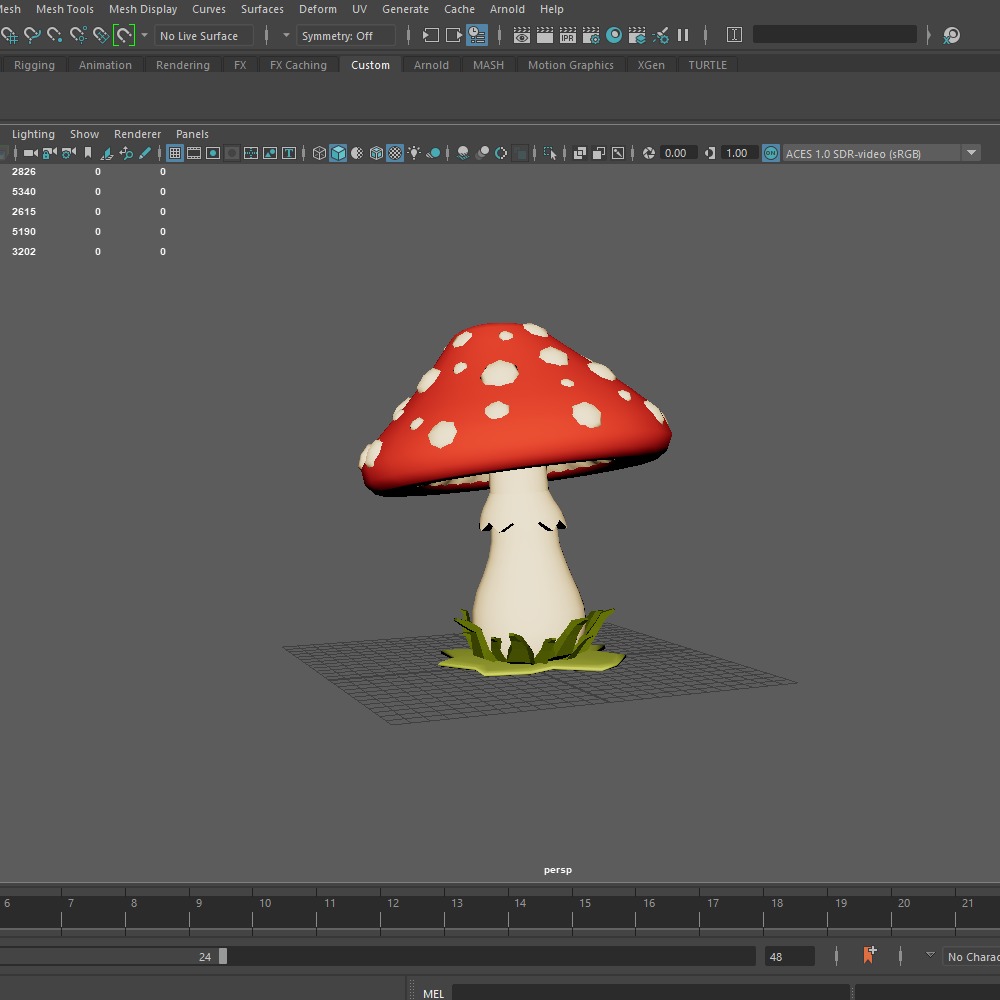Switch to the TURTLE shelf tab
Image resolution: width=1000 pixels, height=1000 pixels.
tap(707, 64)
